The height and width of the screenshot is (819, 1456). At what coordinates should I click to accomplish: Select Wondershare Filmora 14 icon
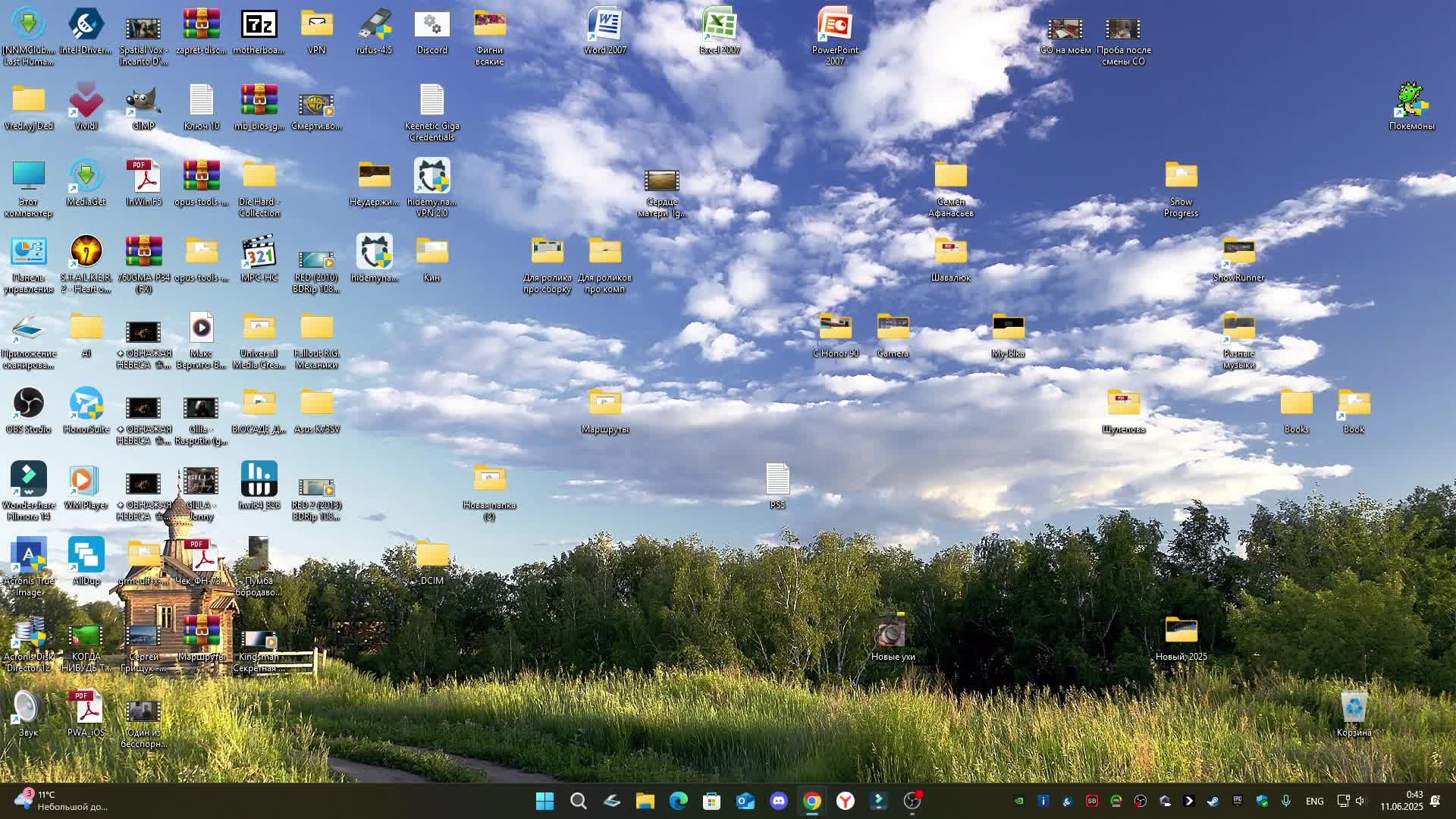tap(28, 480)
